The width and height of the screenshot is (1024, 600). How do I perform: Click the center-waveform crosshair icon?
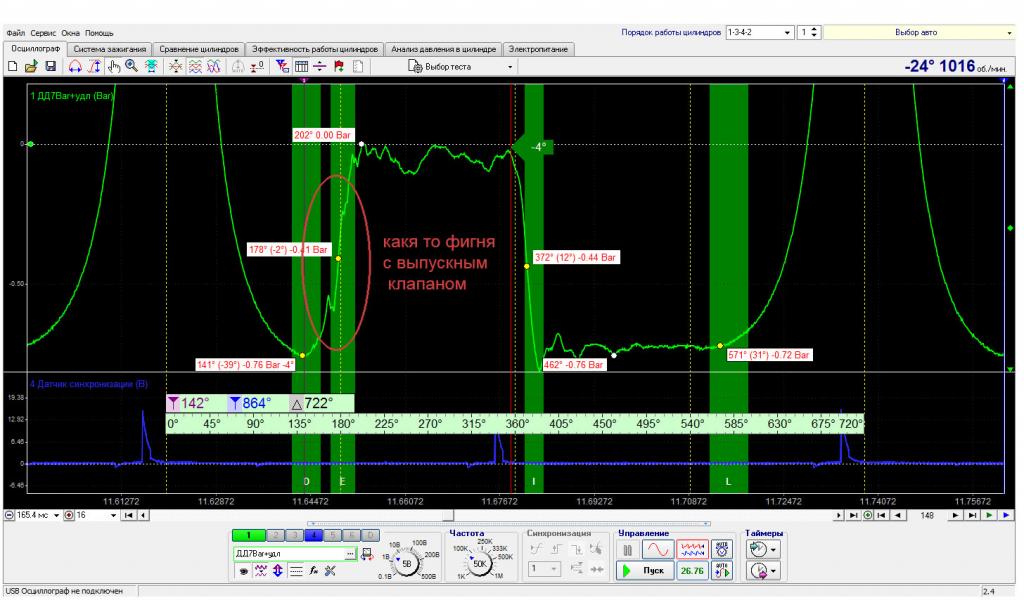[x=176, y=67]
